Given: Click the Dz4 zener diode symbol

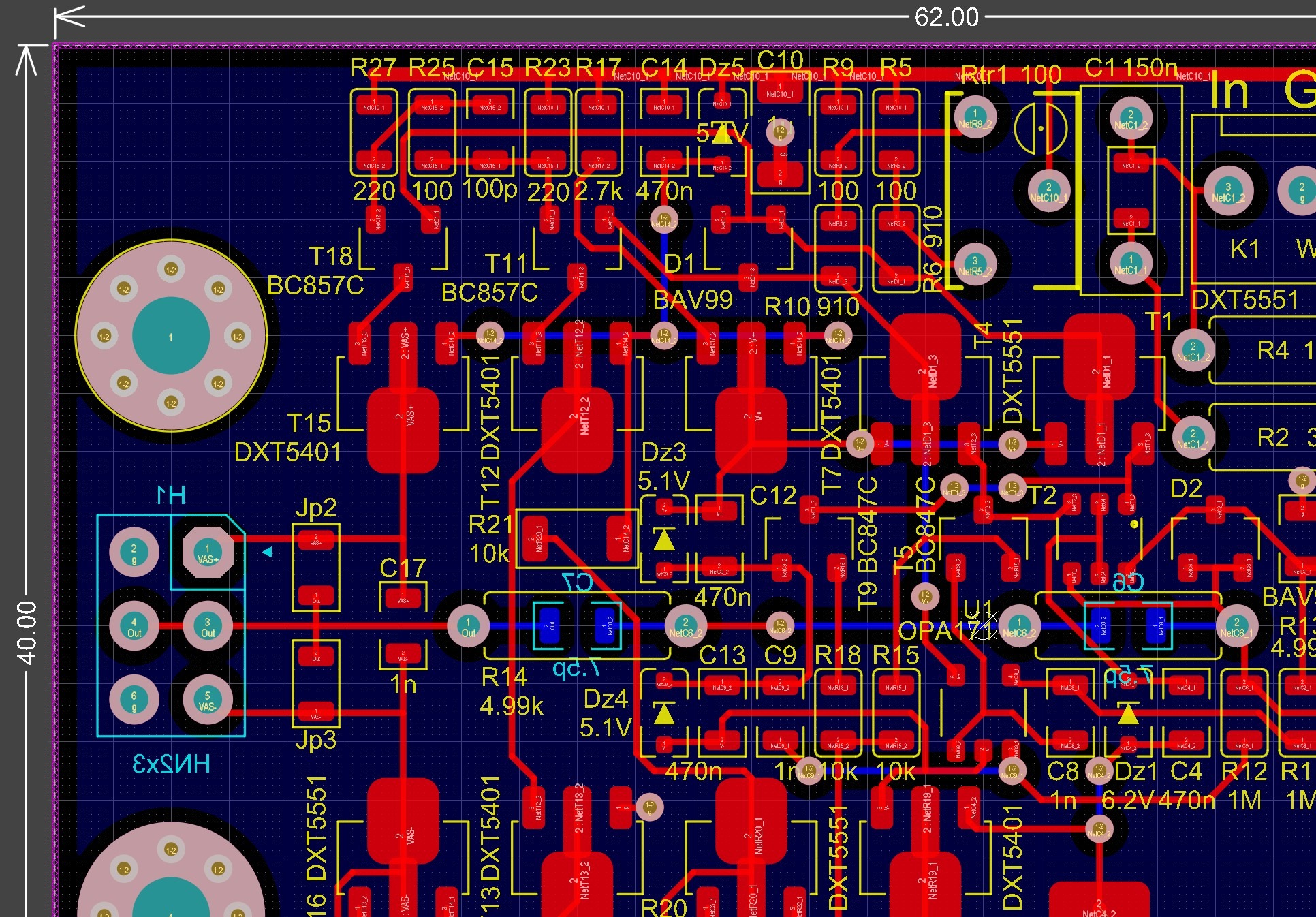Looking at the screenshot, I should coord(663,713).
